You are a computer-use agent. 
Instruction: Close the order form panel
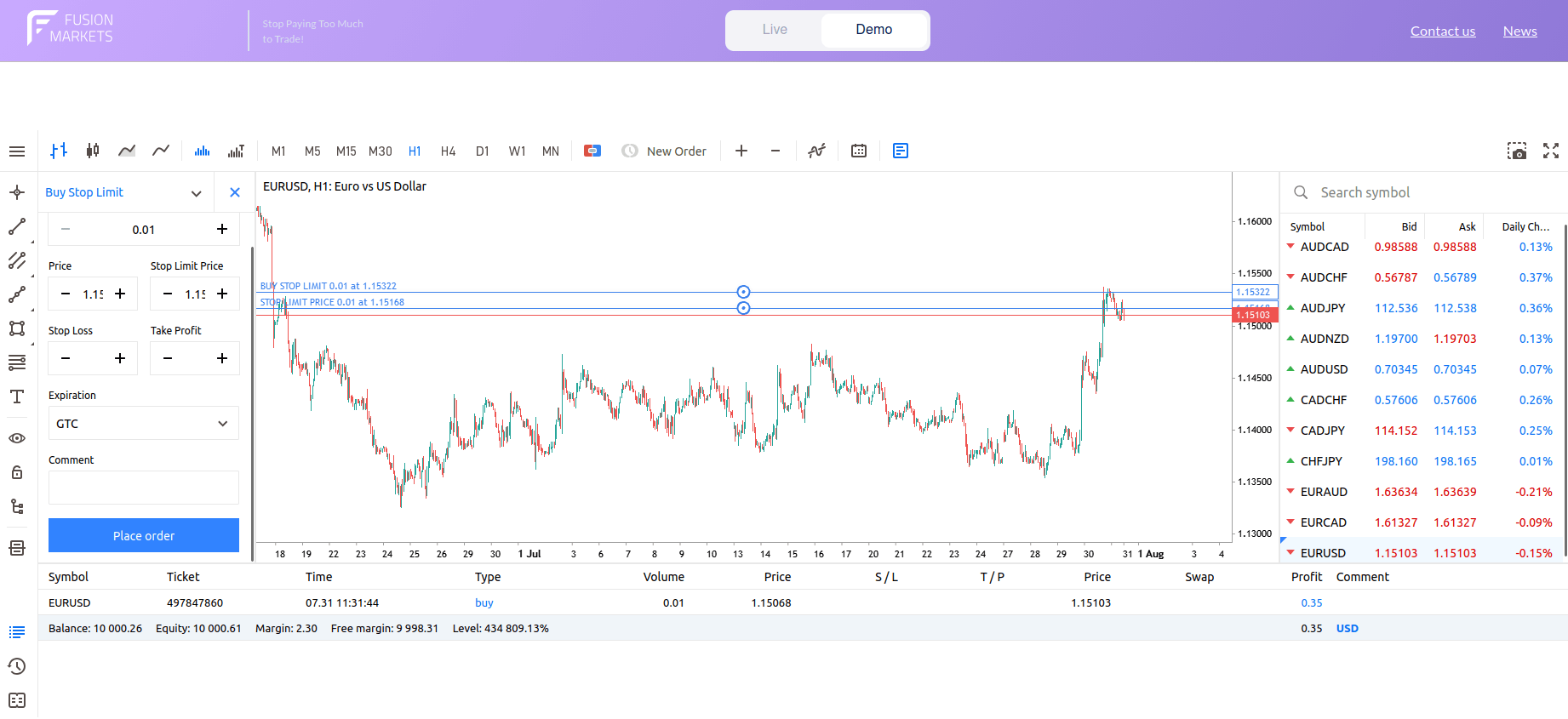click(x=235, y=192)
